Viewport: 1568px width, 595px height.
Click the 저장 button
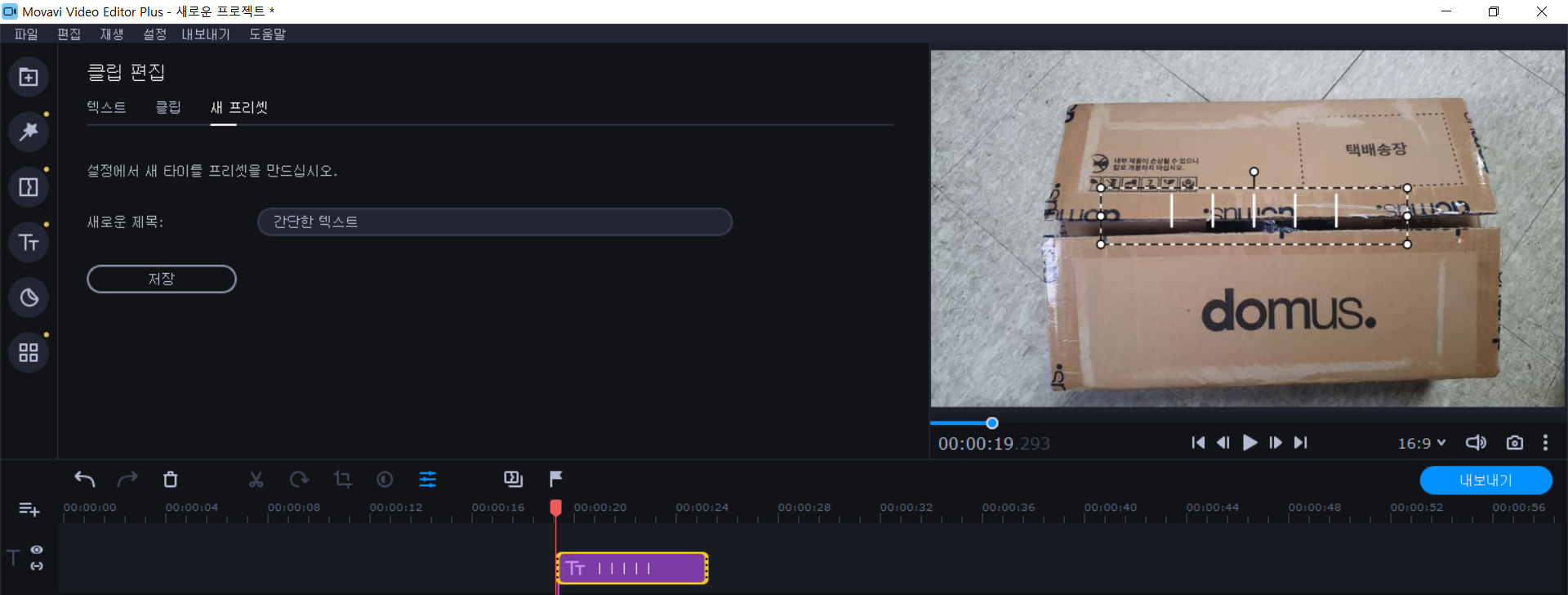pos(162,279)
